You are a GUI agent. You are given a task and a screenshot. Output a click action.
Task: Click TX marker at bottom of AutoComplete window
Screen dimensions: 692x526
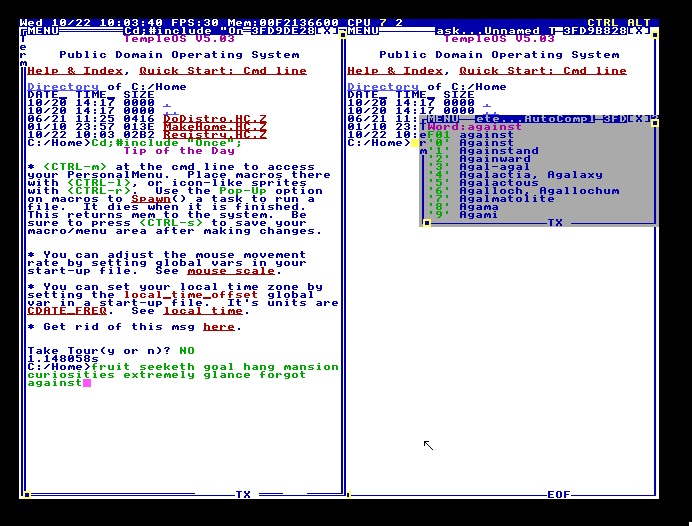(x=555, y=223)
